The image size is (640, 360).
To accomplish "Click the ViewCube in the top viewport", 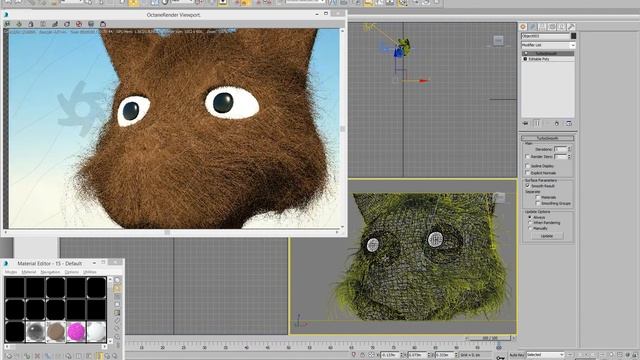I will tap(498, 40).
